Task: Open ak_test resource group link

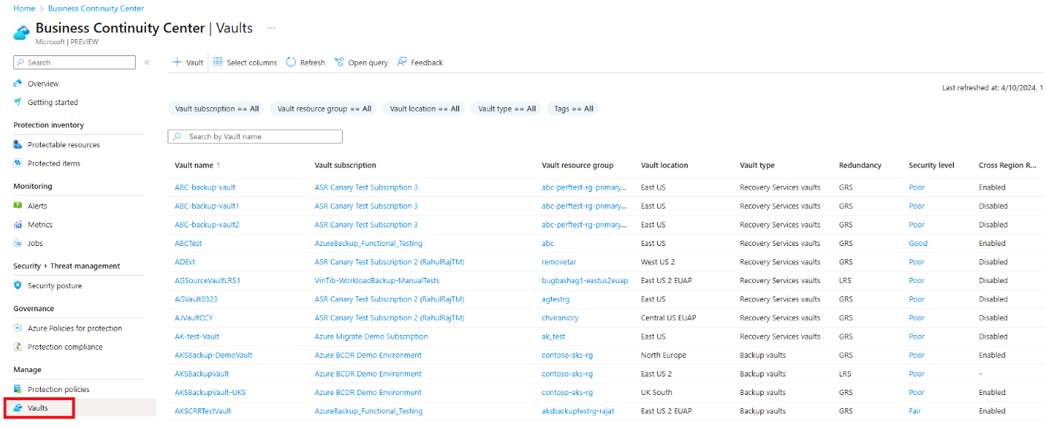Action: click(x=554, y=336)
